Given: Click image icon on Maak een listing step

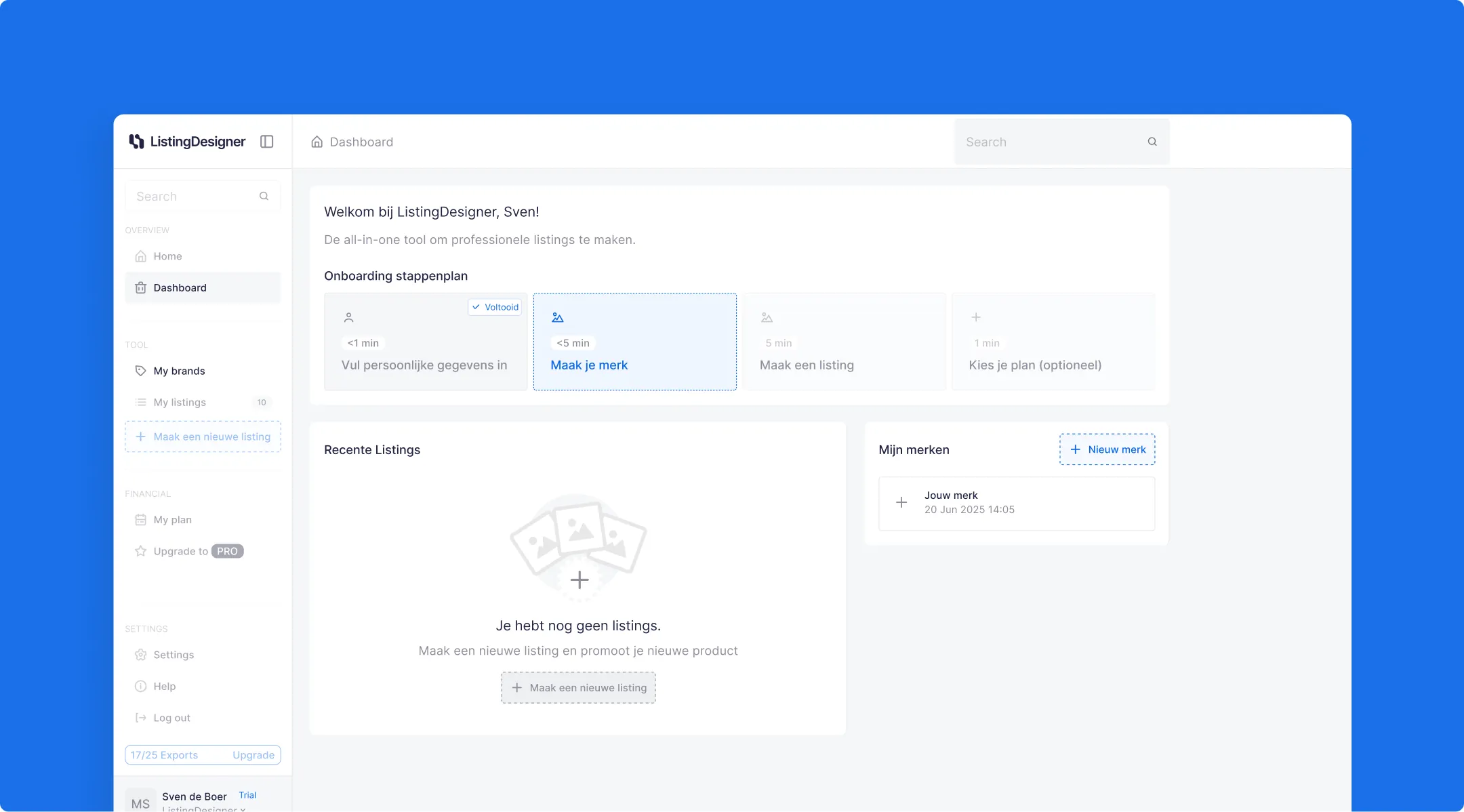Looking at the screenshot, I should (767, 317).
